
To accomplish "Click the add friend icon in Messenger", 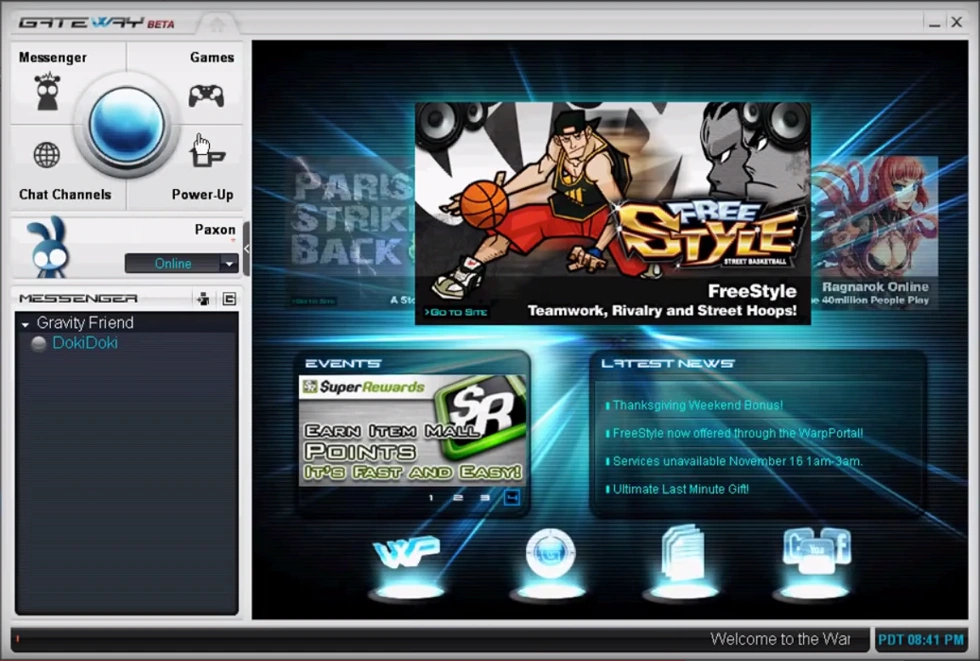I will tap(203, 299).
